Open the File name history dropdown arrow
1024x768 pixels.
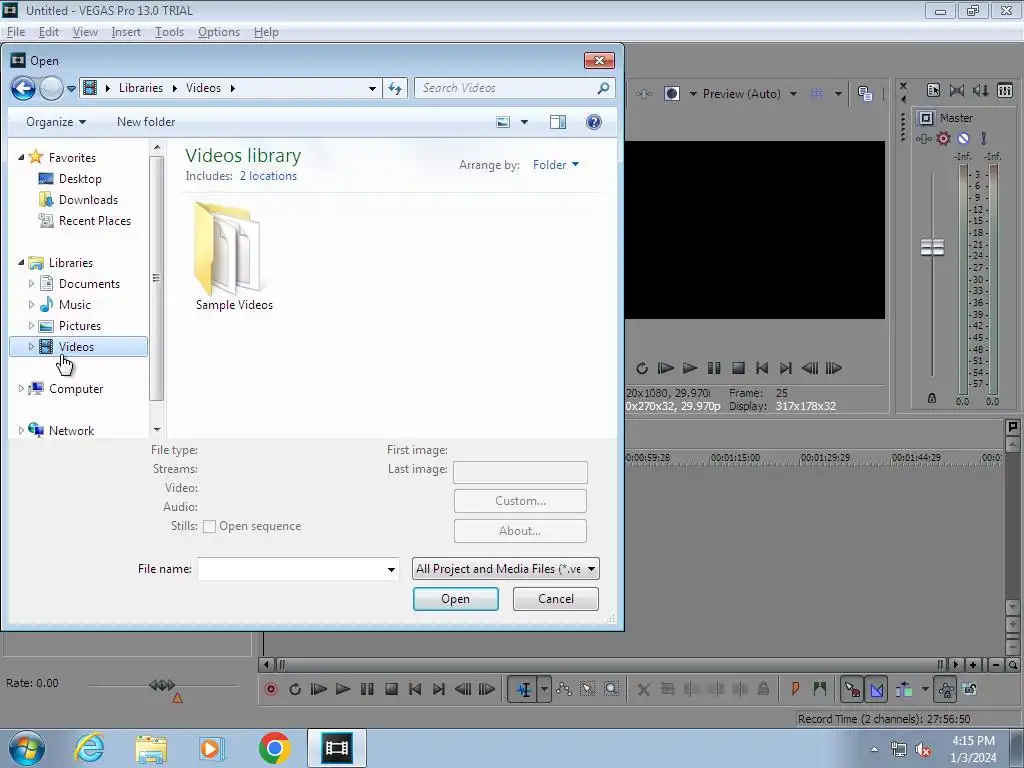coord(391,569)
